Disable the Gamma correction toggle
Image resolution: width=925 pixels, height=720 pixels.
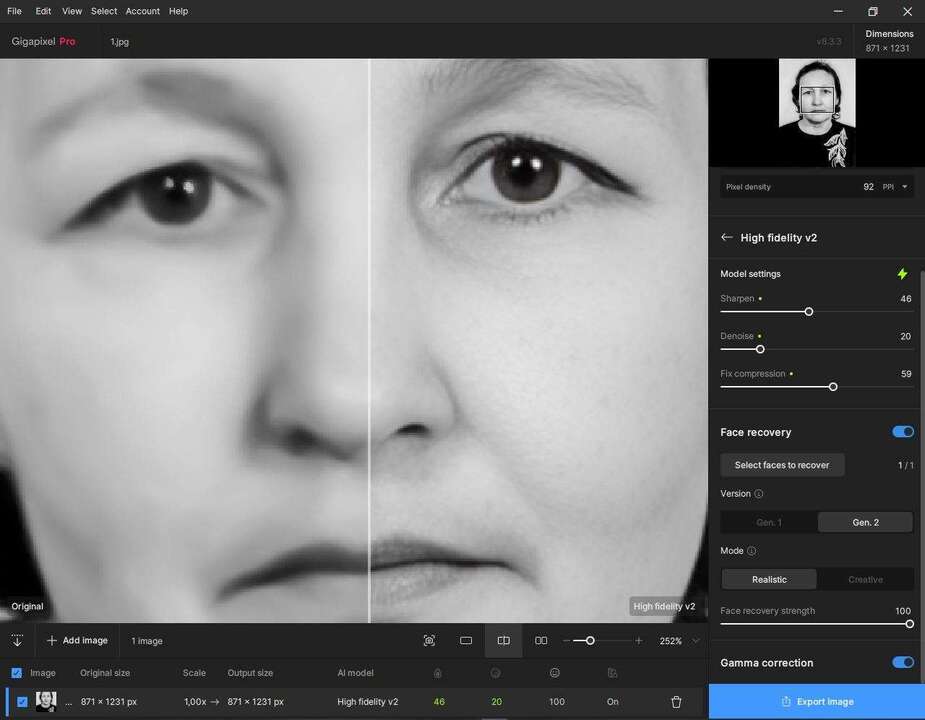pyautogui.click(x=902, y=662)
